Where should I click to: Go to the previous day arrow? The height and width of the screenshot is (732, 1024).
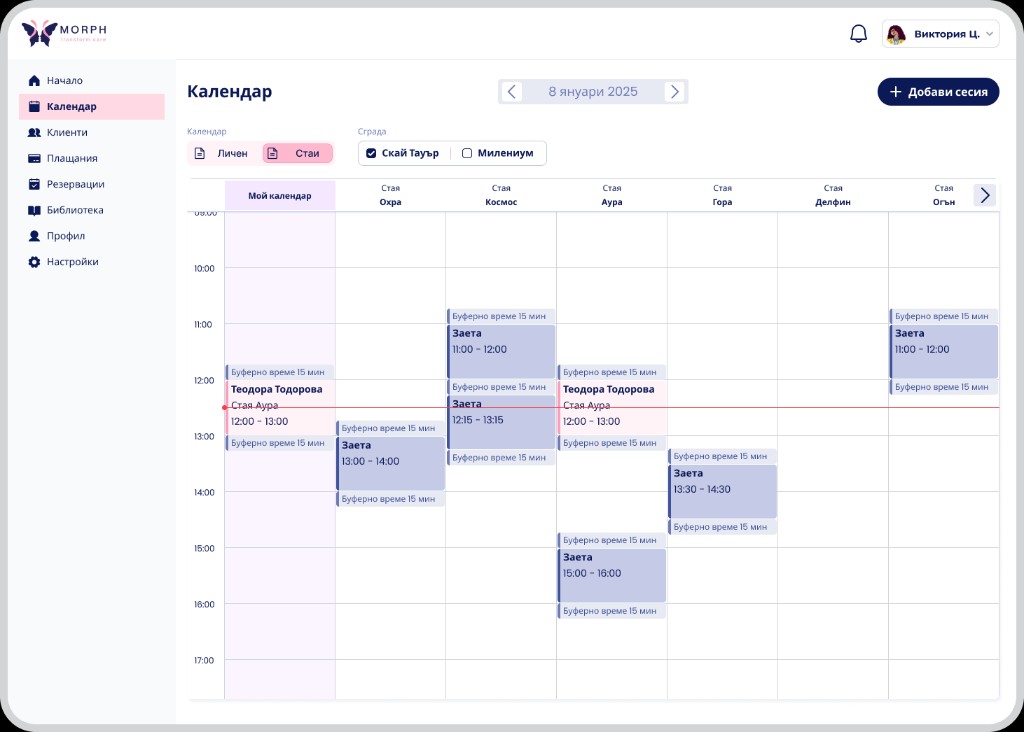512,91
